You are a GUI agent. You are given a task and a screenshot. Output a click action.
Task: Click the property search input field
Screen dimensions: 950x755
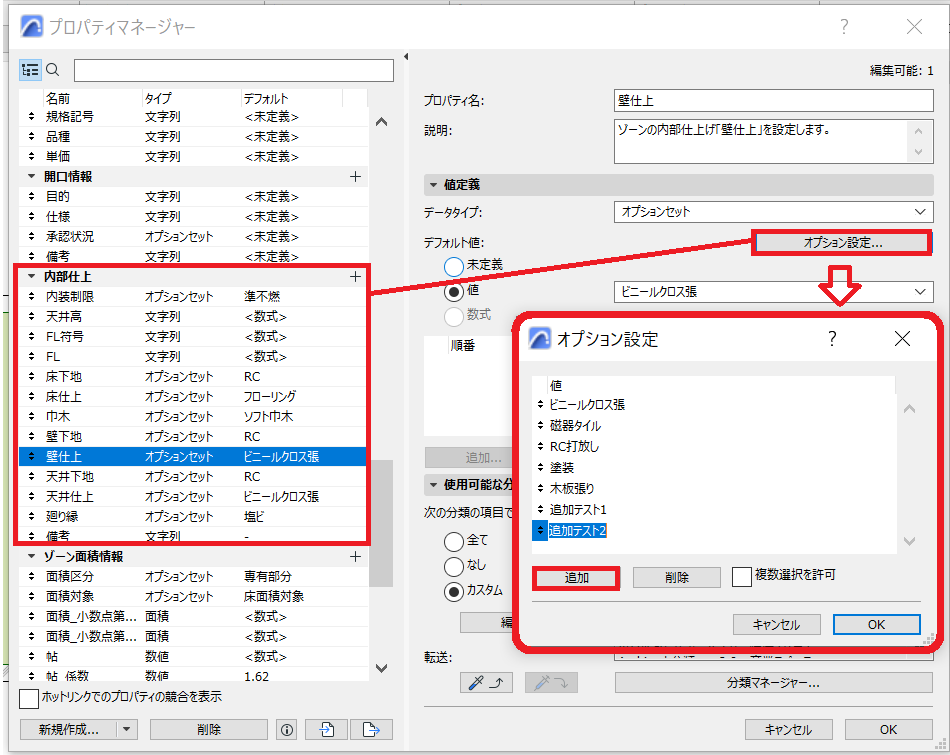[x=234, y=70]
